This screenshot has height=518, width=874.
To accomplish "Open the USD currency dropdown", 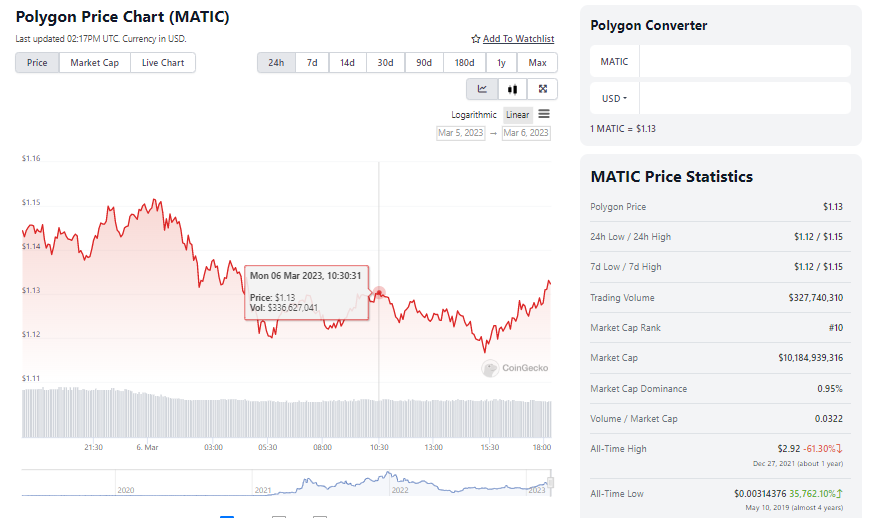I will pyautogui.click(x=614, y=98).
